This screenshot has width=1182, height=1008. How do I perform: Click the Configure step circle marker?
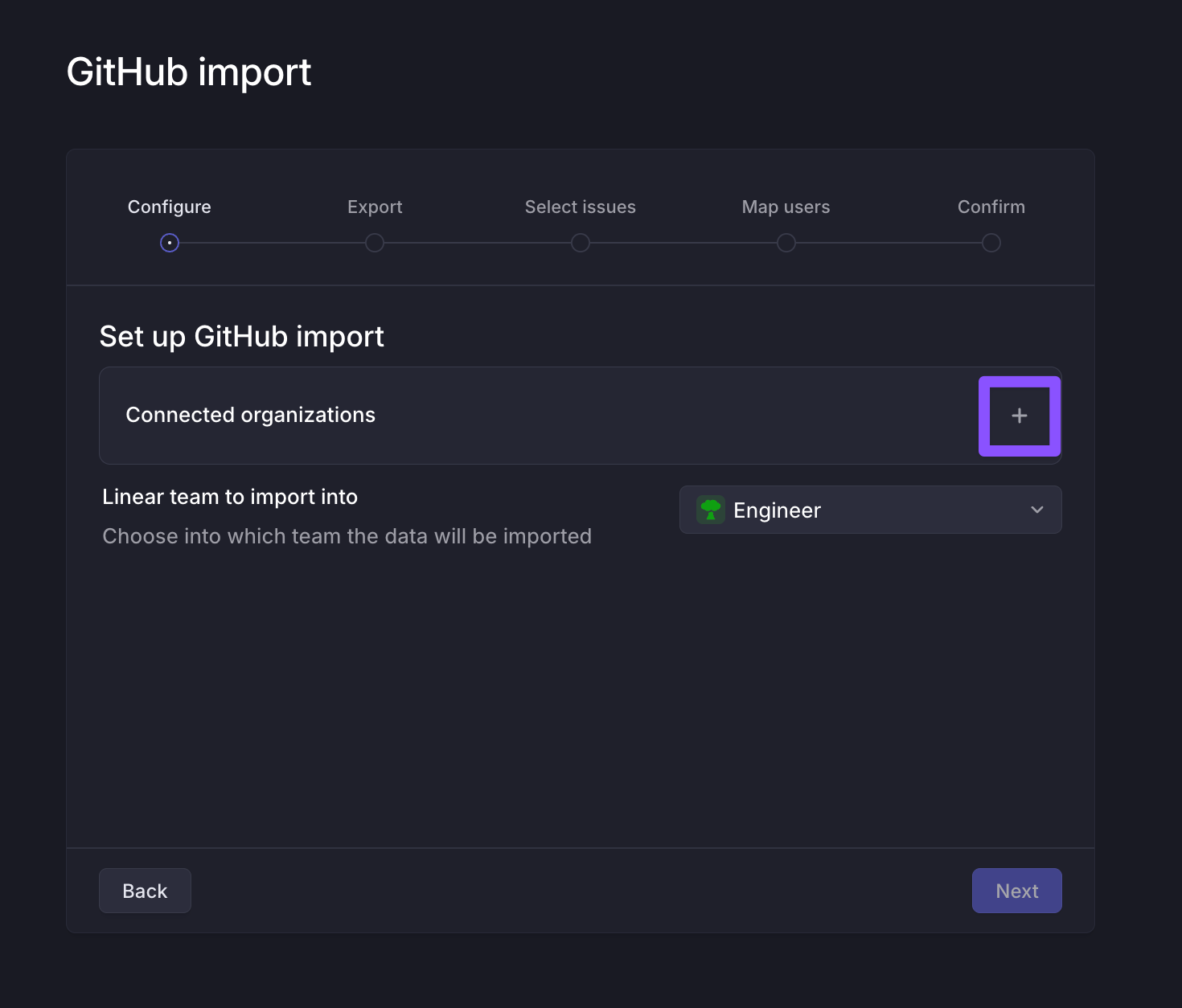pyautogui.click(x=170, y=243)
